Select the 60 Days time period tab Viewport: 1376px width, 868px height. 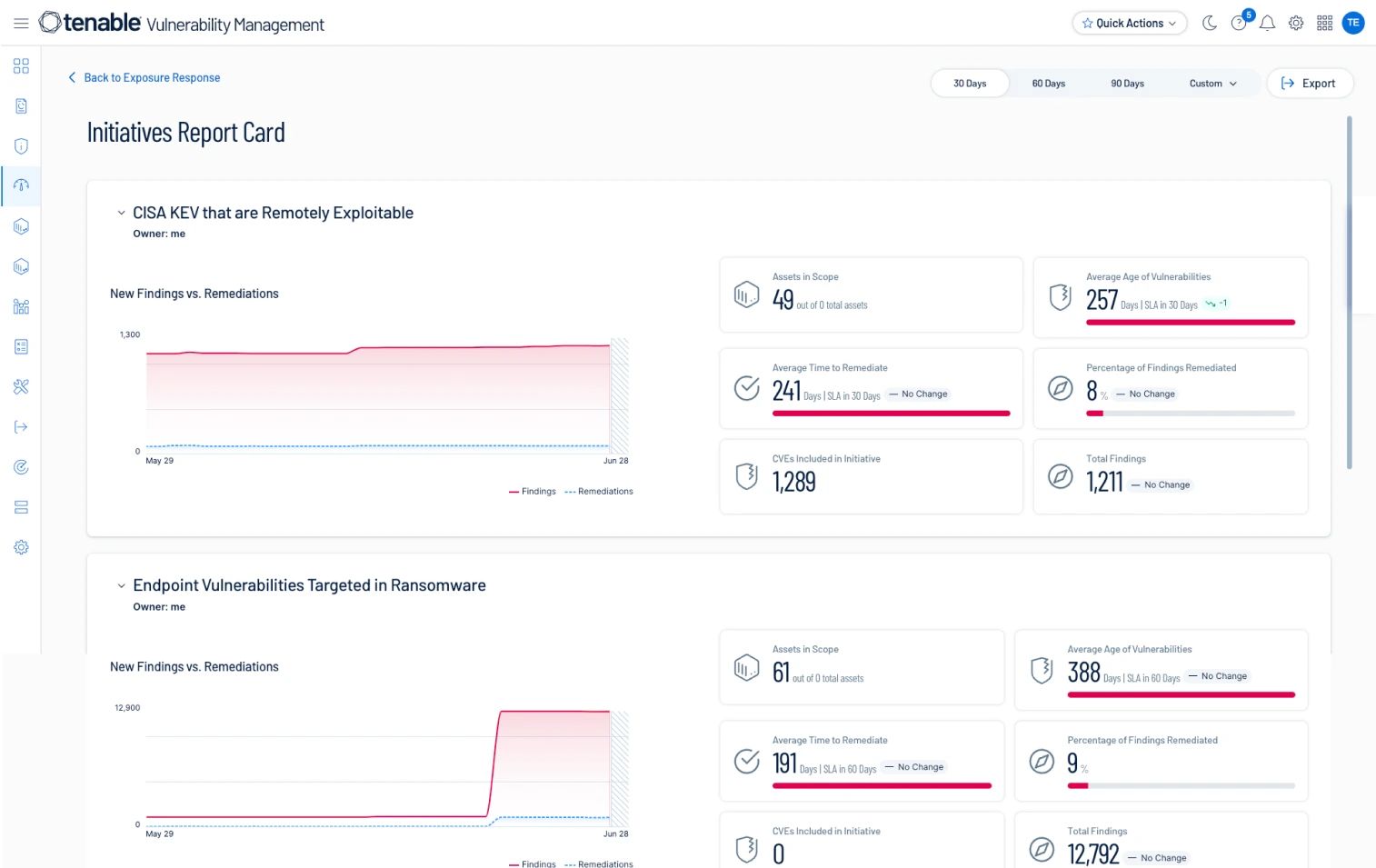[1048, 83]
